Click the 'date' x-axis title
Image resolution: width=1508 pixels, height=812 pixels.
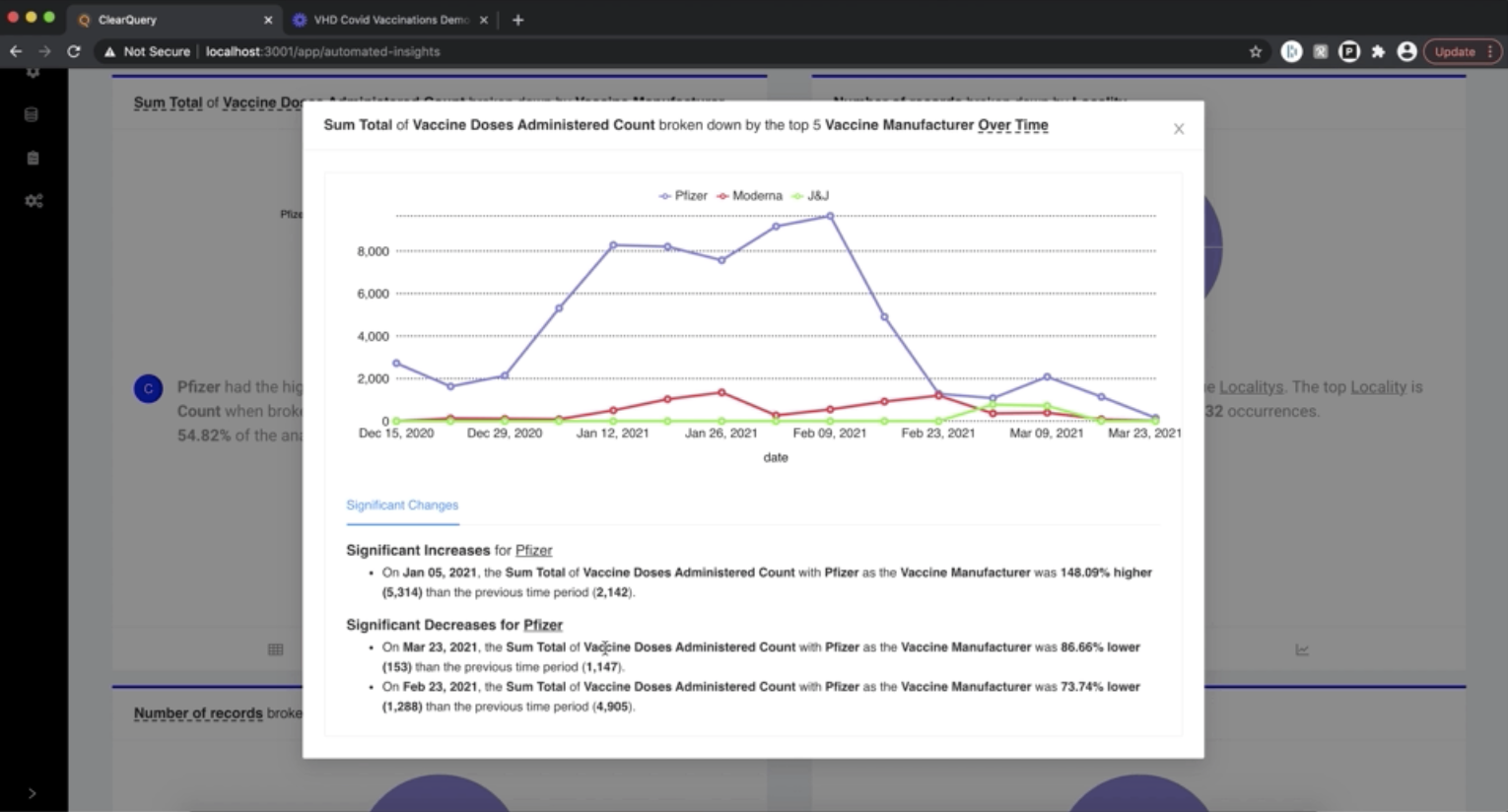[776, 457]
